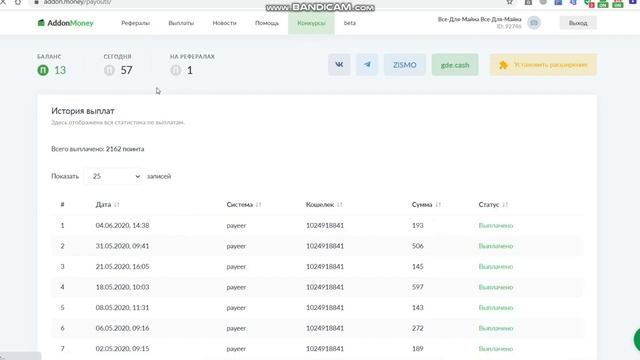Click the sum 597 in row 4
This screenshot has width=640, height=360.
(x=418, y=287)
